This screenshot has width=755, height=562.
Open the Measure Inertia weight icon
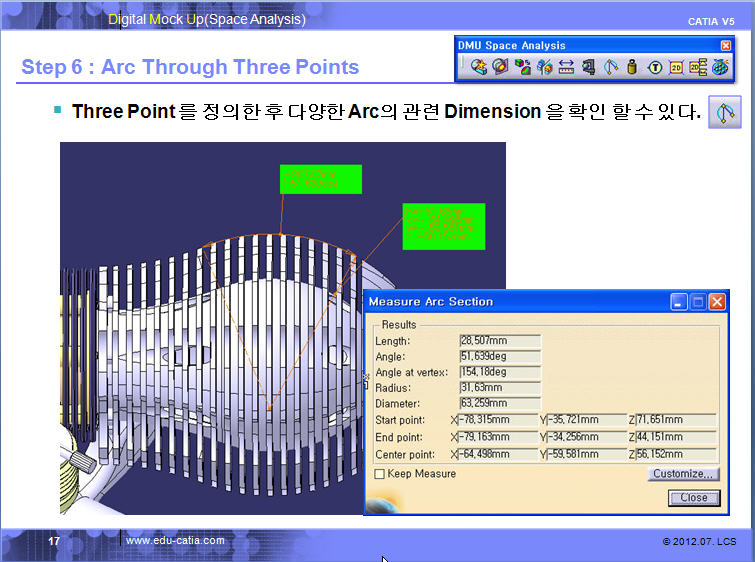[x=632, y=67]
